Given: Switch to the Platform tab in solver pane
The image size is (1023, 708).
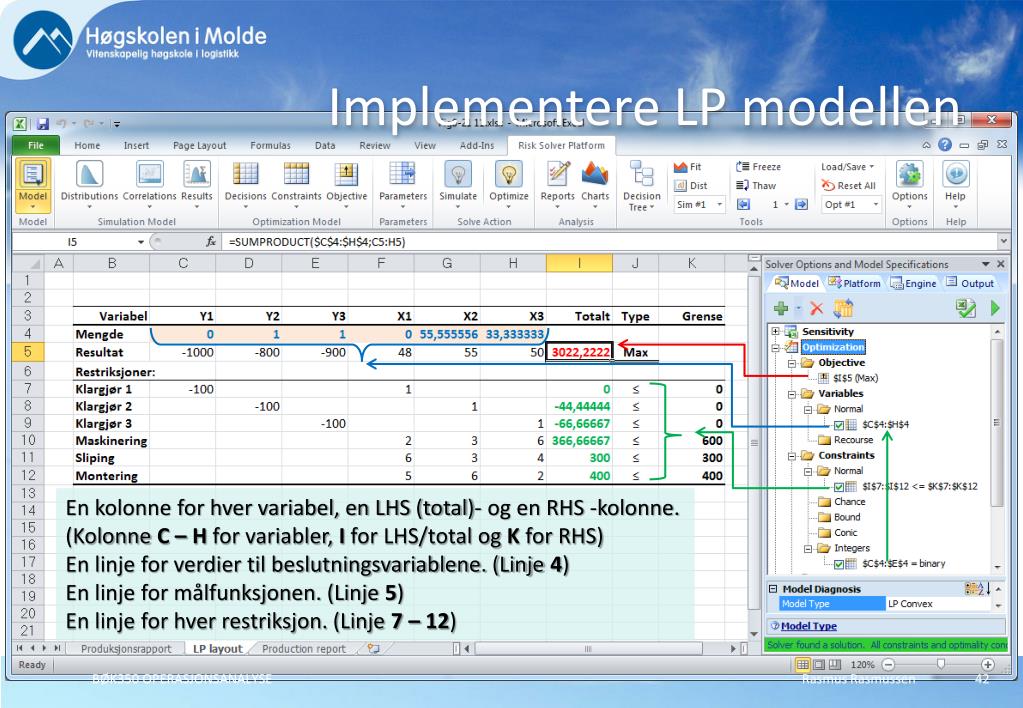Looking at the screenshot, I should tap(854, 283).
